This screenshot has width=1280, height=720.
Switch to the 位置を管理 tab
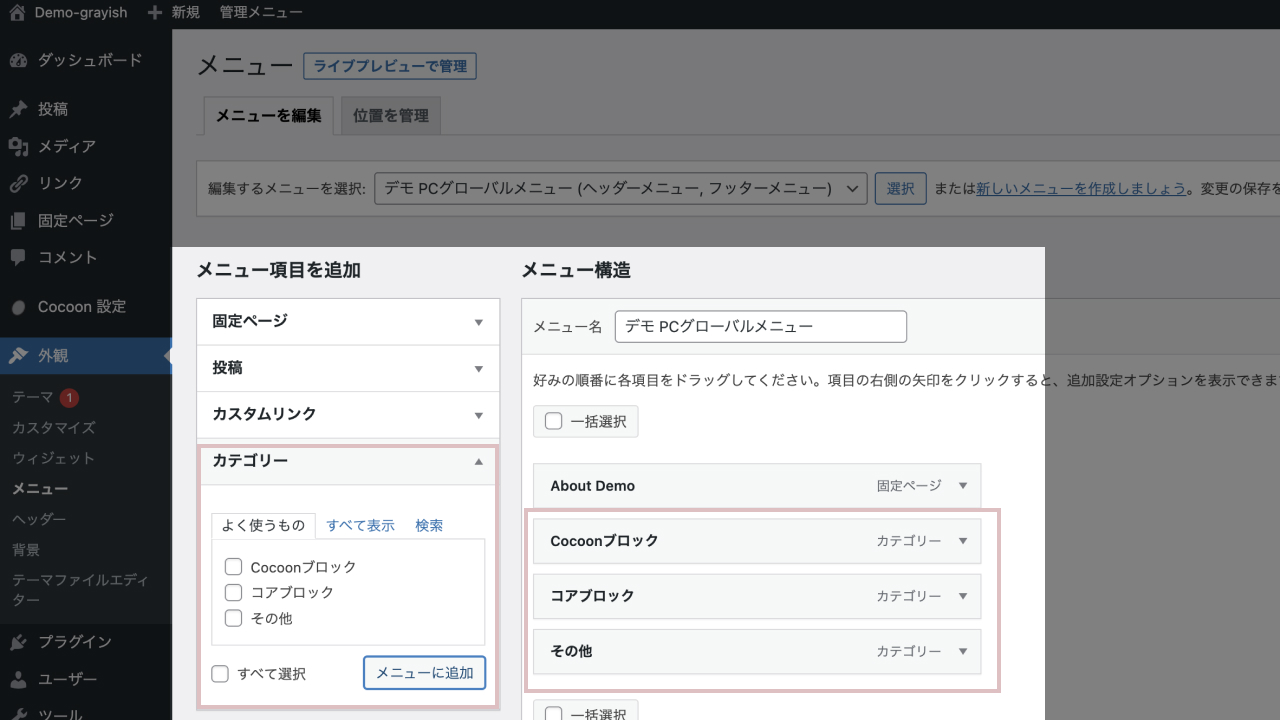point(391,116)
